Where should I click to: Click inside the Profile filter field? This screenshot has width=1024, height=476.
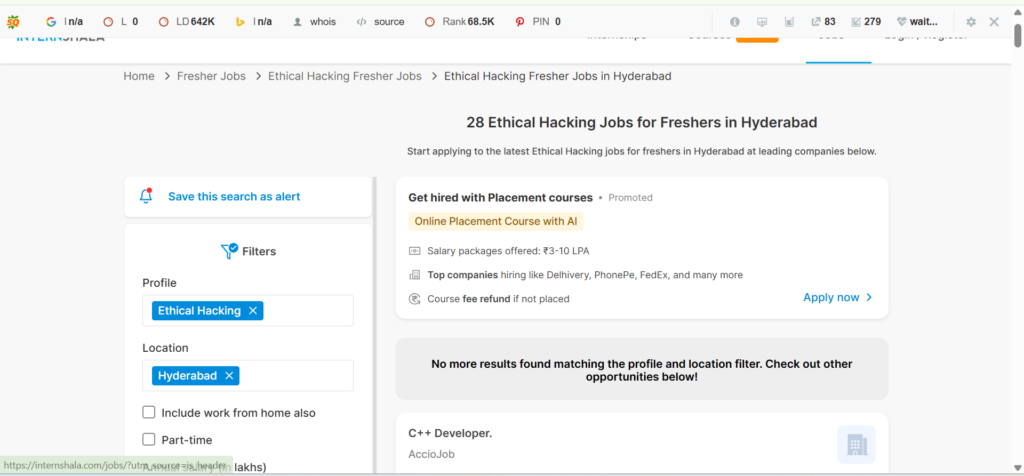248,311
